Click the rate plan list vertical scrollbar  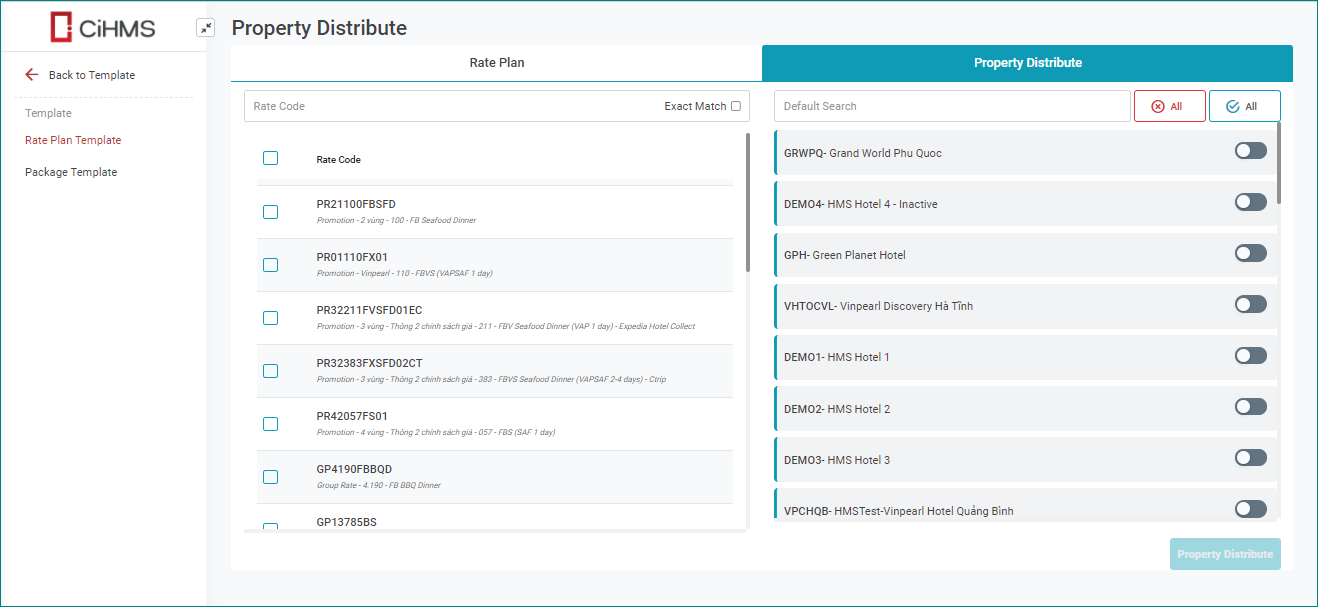(748, 202)
